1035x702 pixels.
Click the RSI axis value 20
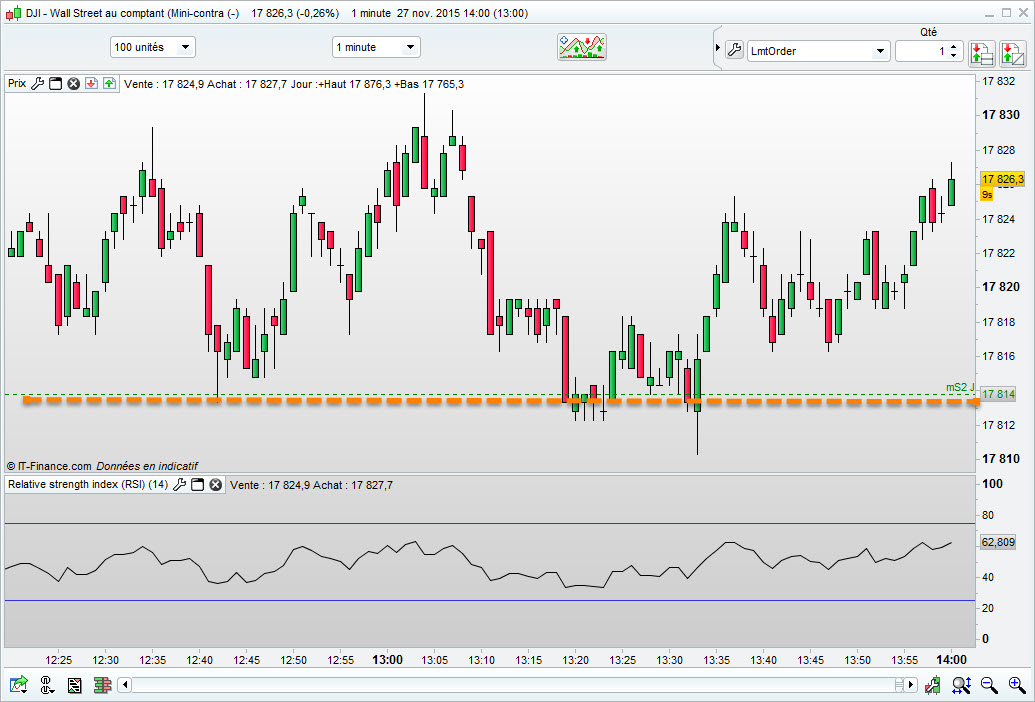(x=988, y=608)
